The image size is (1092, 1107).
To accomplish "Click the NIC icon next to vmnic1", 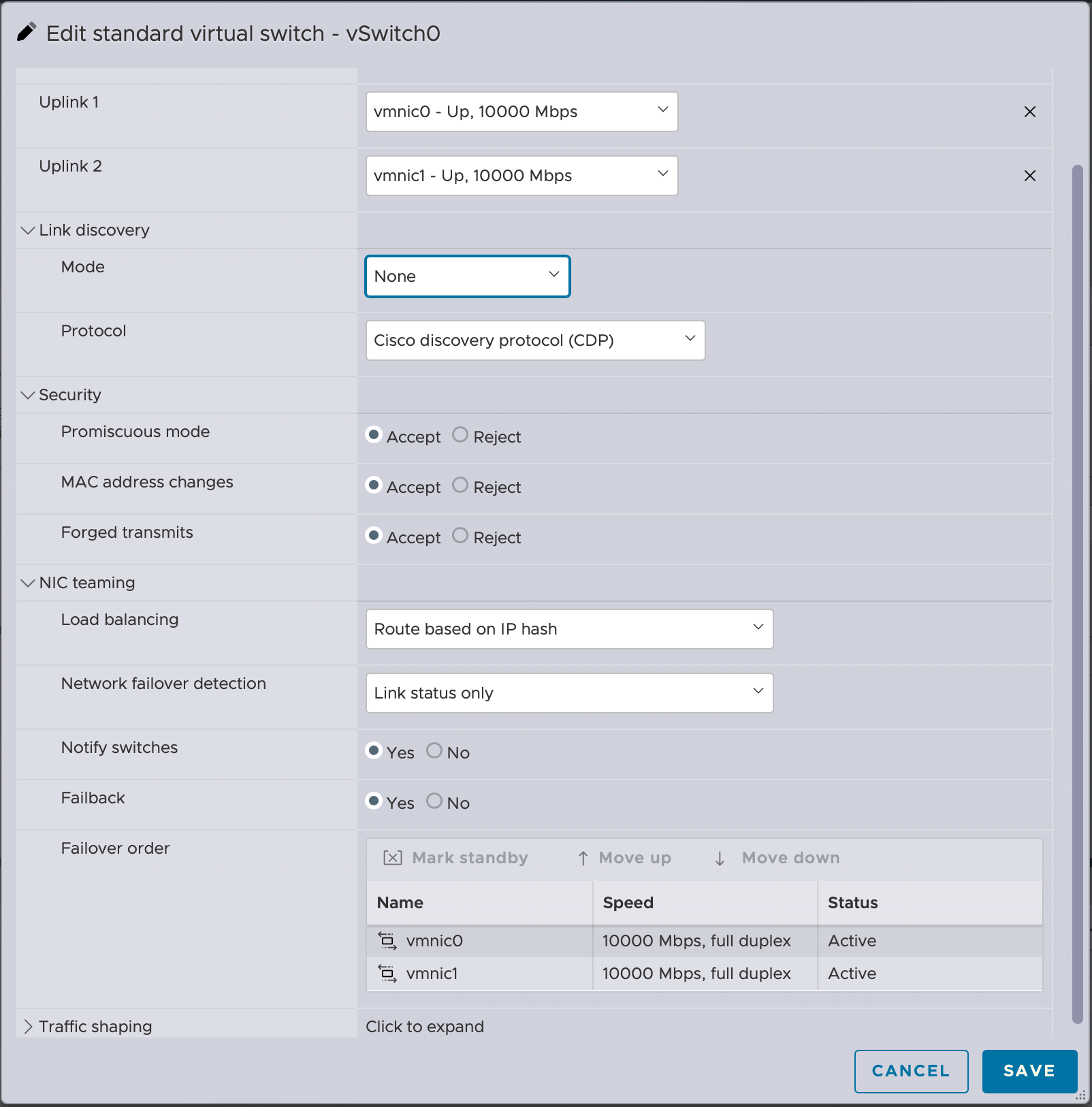I will [387, 974].
